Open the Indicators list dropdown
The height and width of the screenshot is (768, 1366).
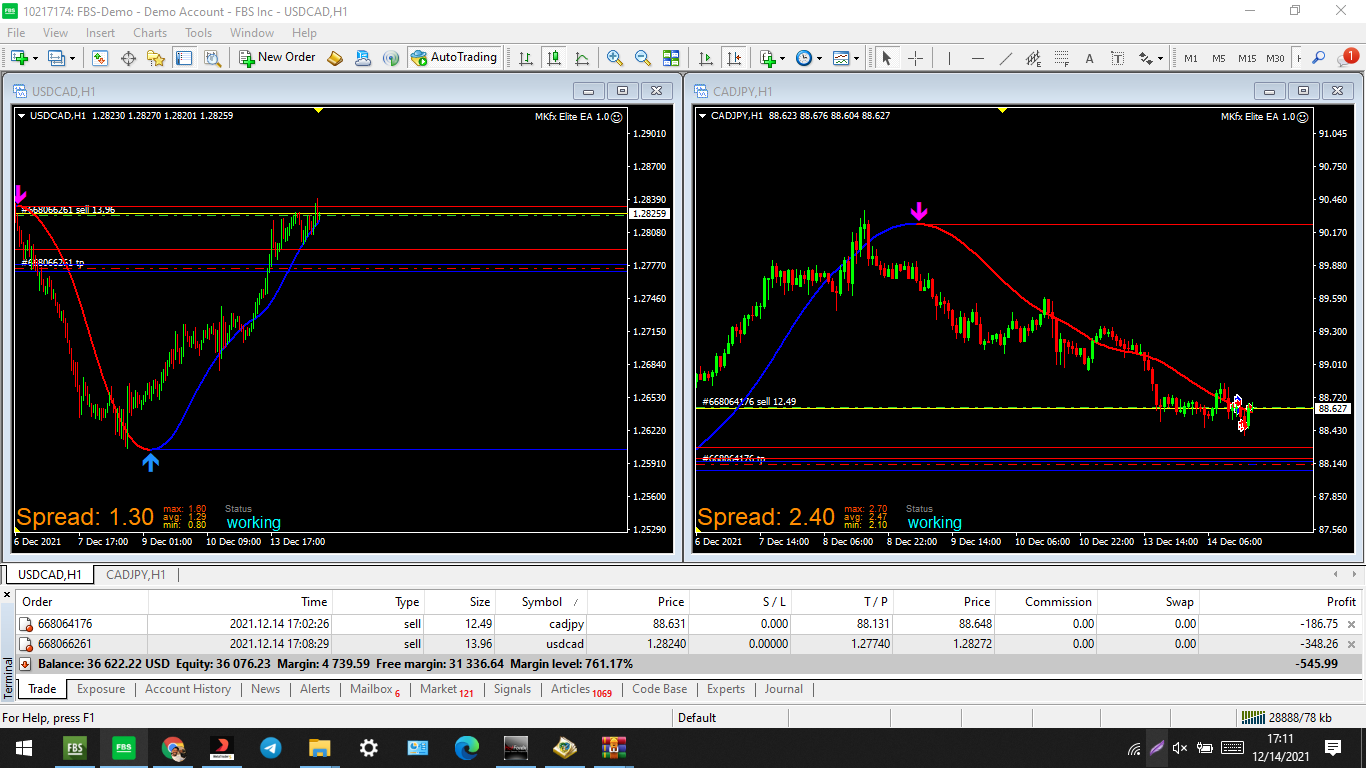click(771, 58)
